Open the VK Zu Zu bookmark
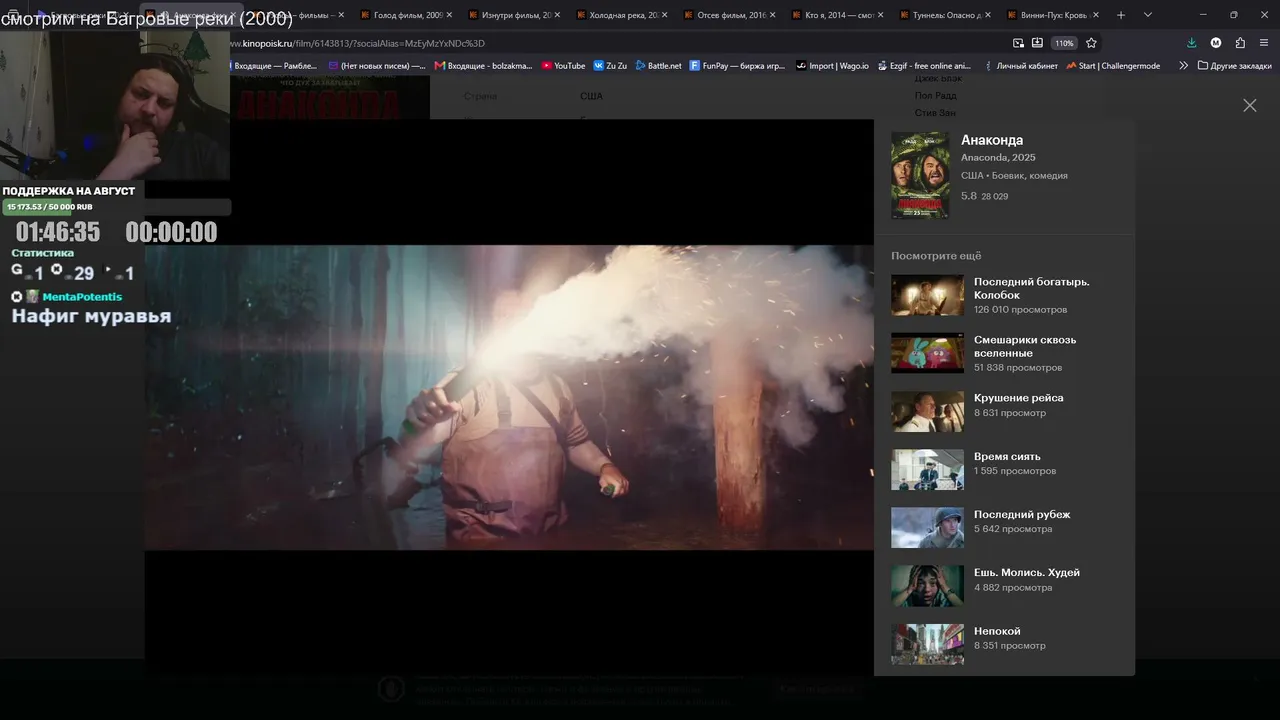 [611, 66]
